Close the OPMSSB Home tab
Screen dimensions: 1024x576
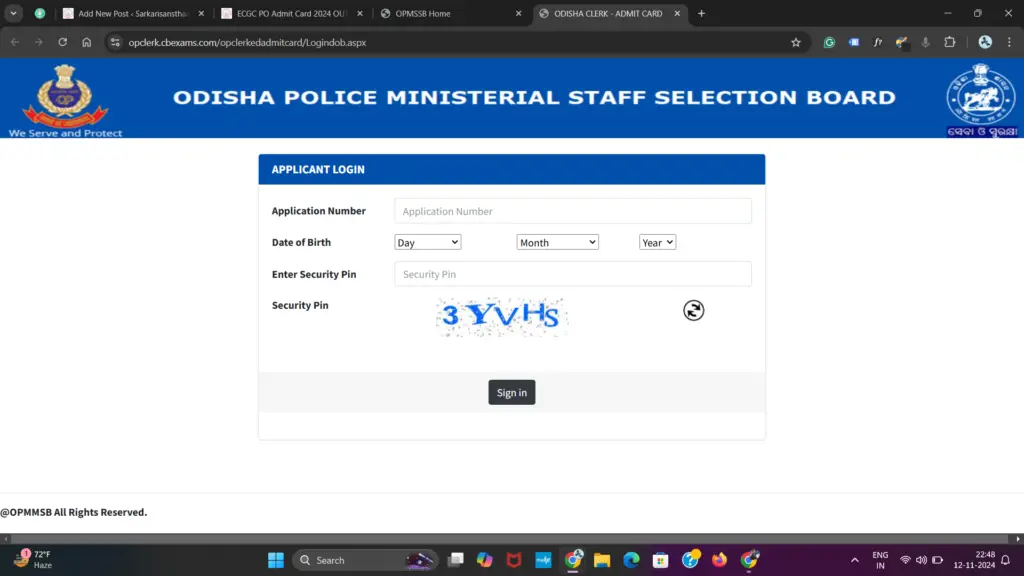(x=519, y=13)
